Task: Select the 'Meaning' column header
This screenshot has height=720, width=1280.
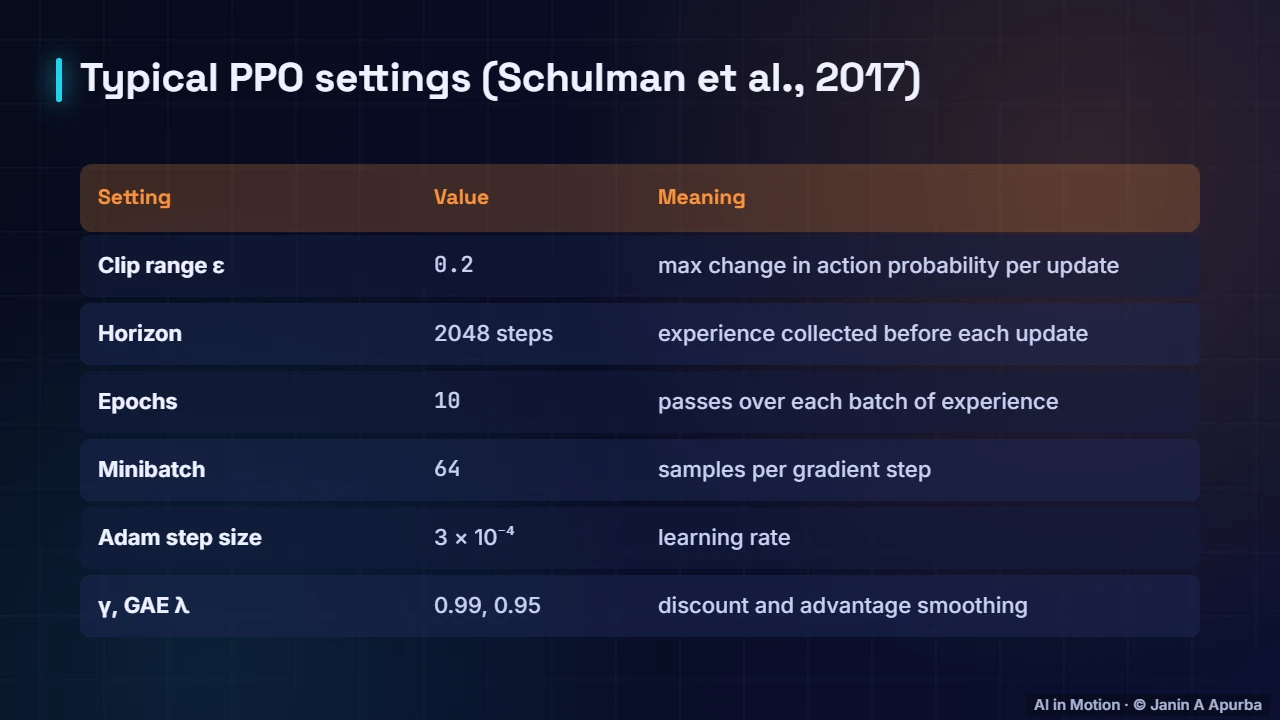Action: [701, 197]
